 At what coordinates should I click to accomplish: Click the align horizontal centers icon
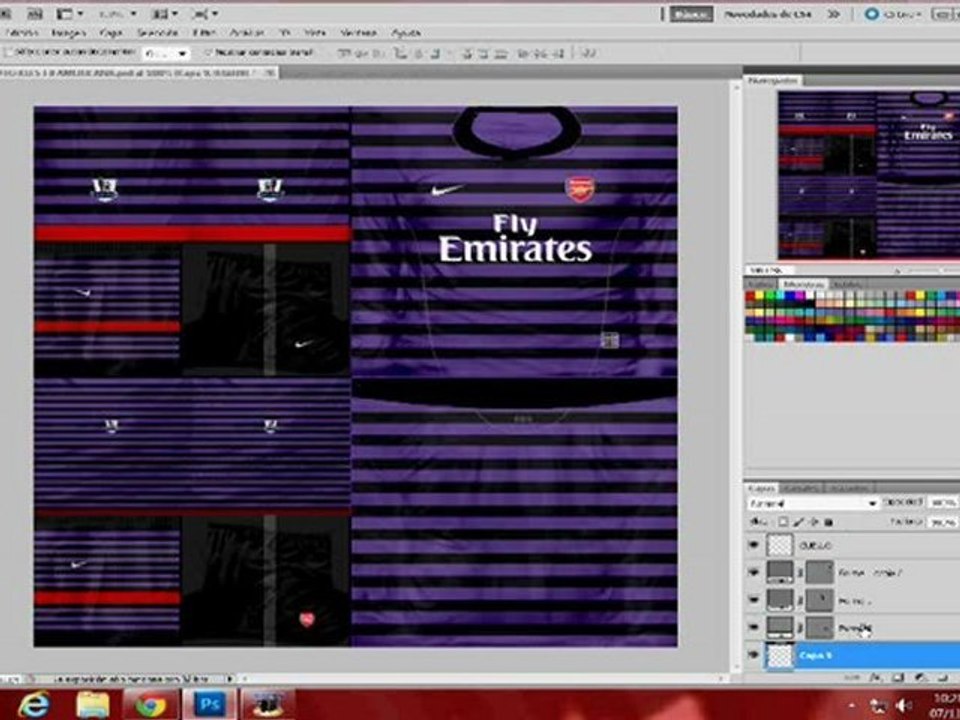[x=418, y=53]
